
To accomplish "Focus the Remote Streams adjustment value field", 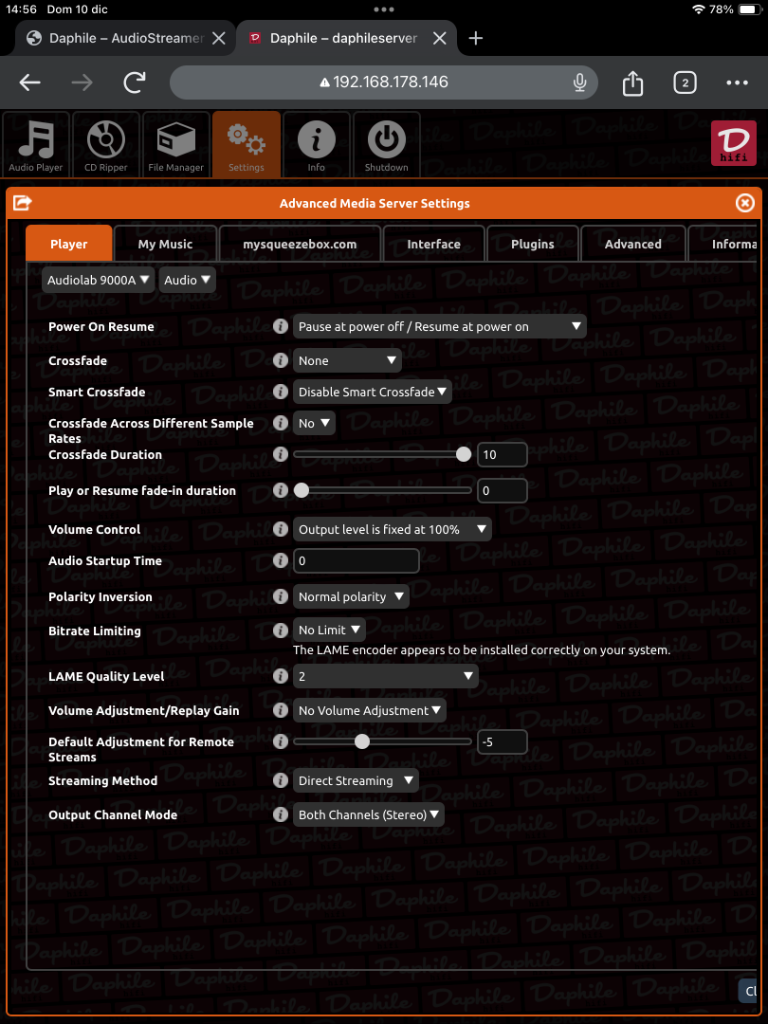I will tap(502, 742).
